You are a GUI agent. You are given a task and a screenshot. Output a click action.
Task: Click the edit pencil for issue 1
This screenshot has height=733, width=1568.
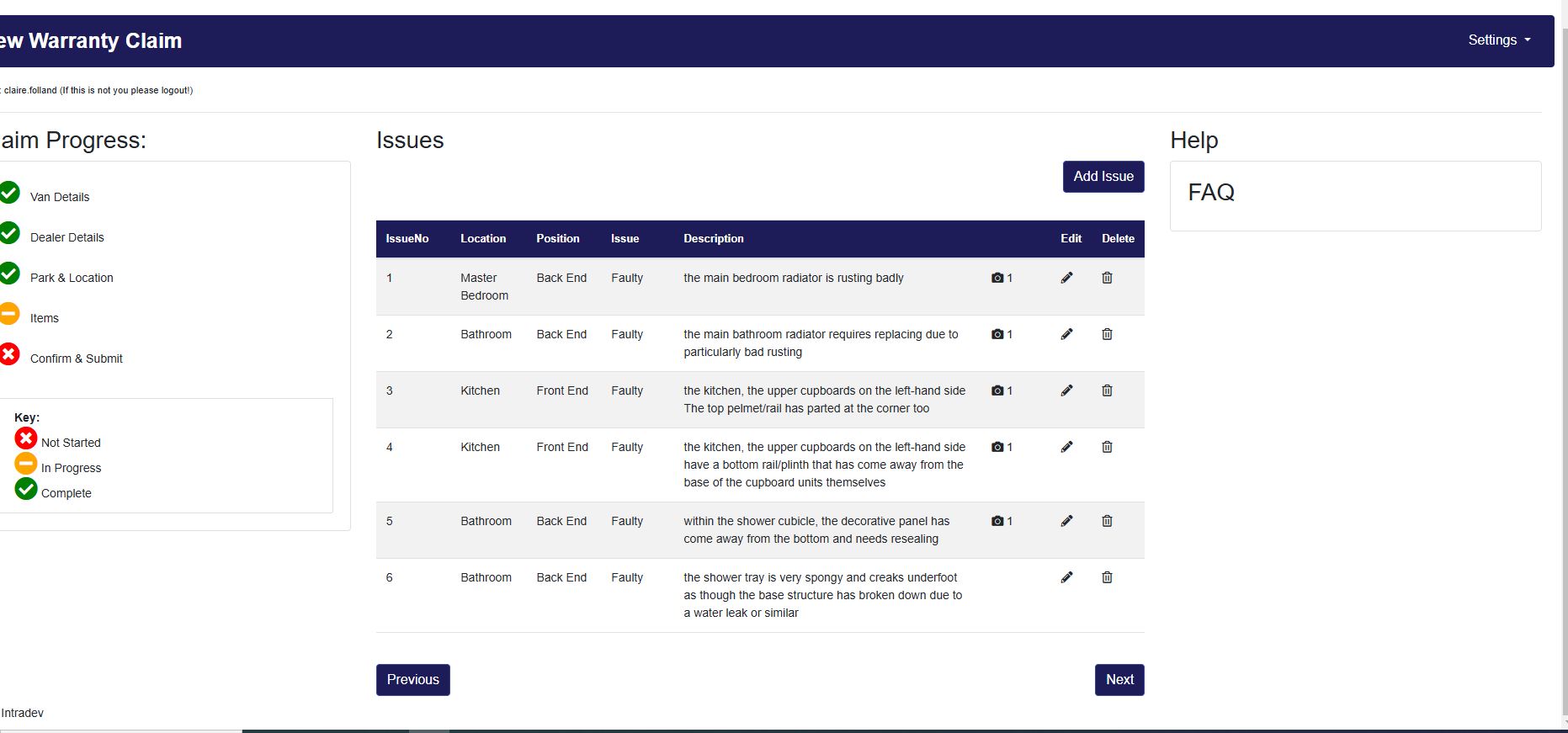pos(1066,278)
